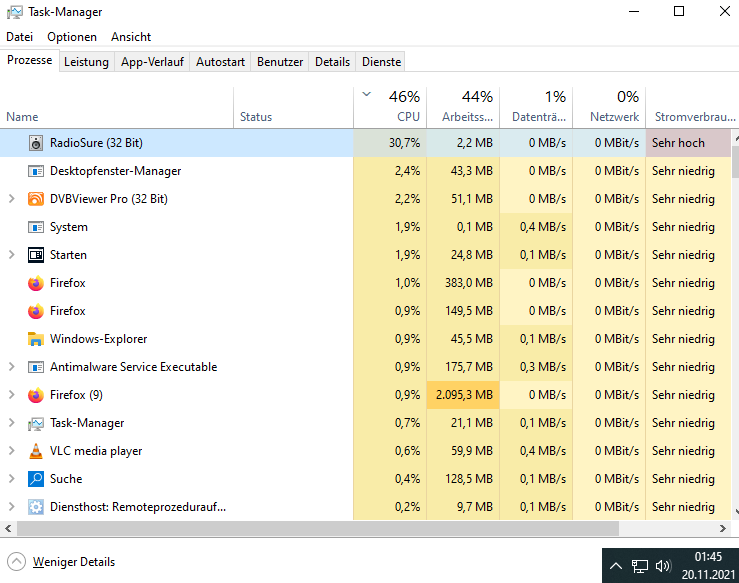The width and height of the screenshot is (739, 583).
Task: Open the Optionen menu
Action: pyautogui.click(x=72, y=37)
